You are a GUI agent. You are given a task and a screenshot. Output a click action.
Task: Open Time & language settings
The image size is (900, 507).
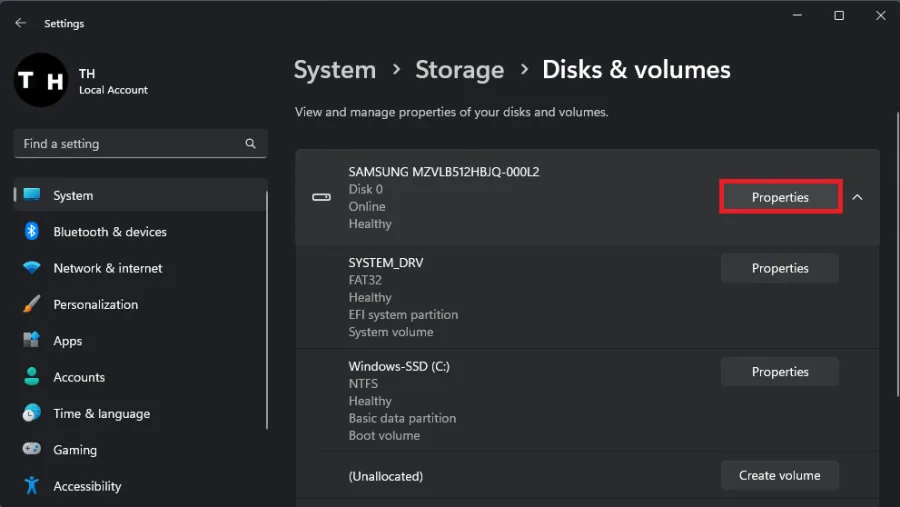click(140, 413)
